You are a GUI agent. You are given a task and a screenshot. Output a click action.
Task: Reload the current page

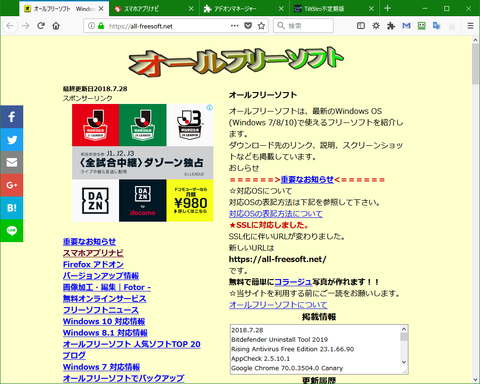[x=41, y=26]
